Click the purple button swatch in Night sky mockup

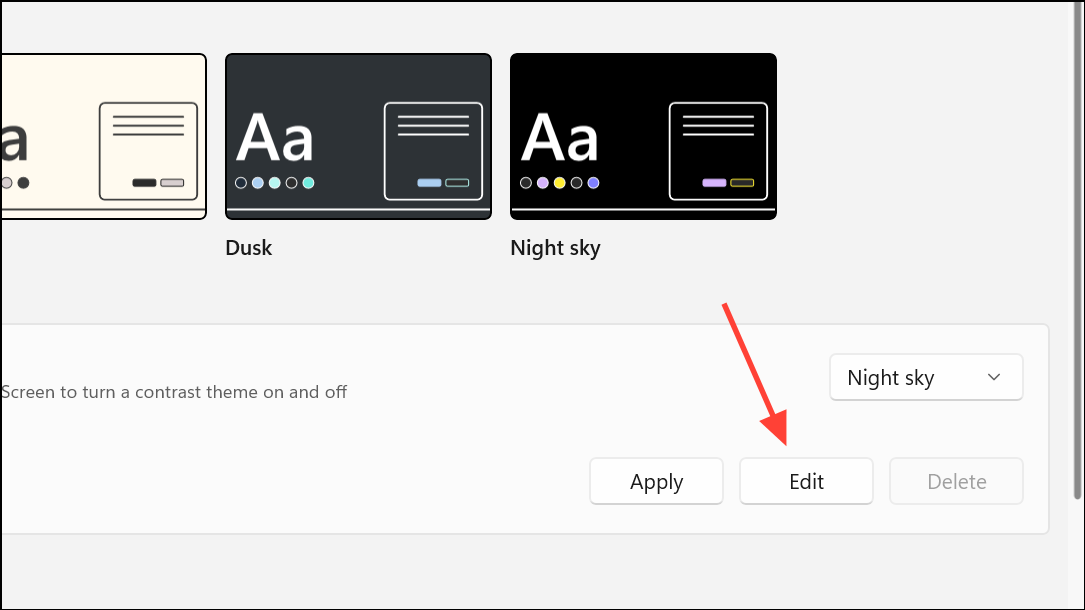click(712, 183)
